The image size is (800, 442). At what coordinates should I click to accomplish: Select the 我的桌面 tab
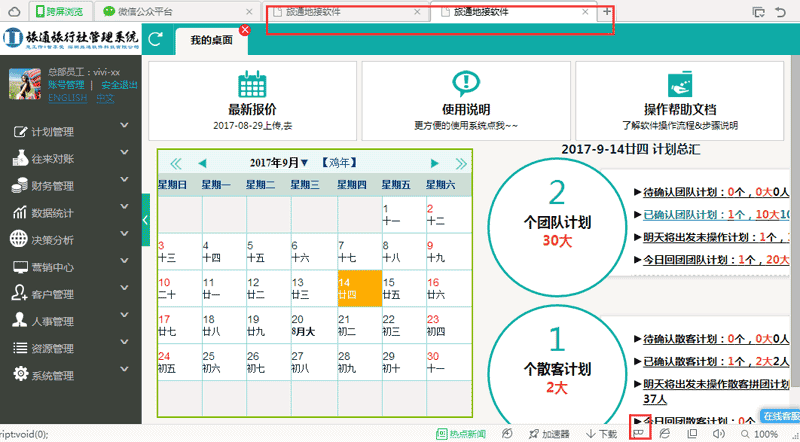tap(210, 41)
